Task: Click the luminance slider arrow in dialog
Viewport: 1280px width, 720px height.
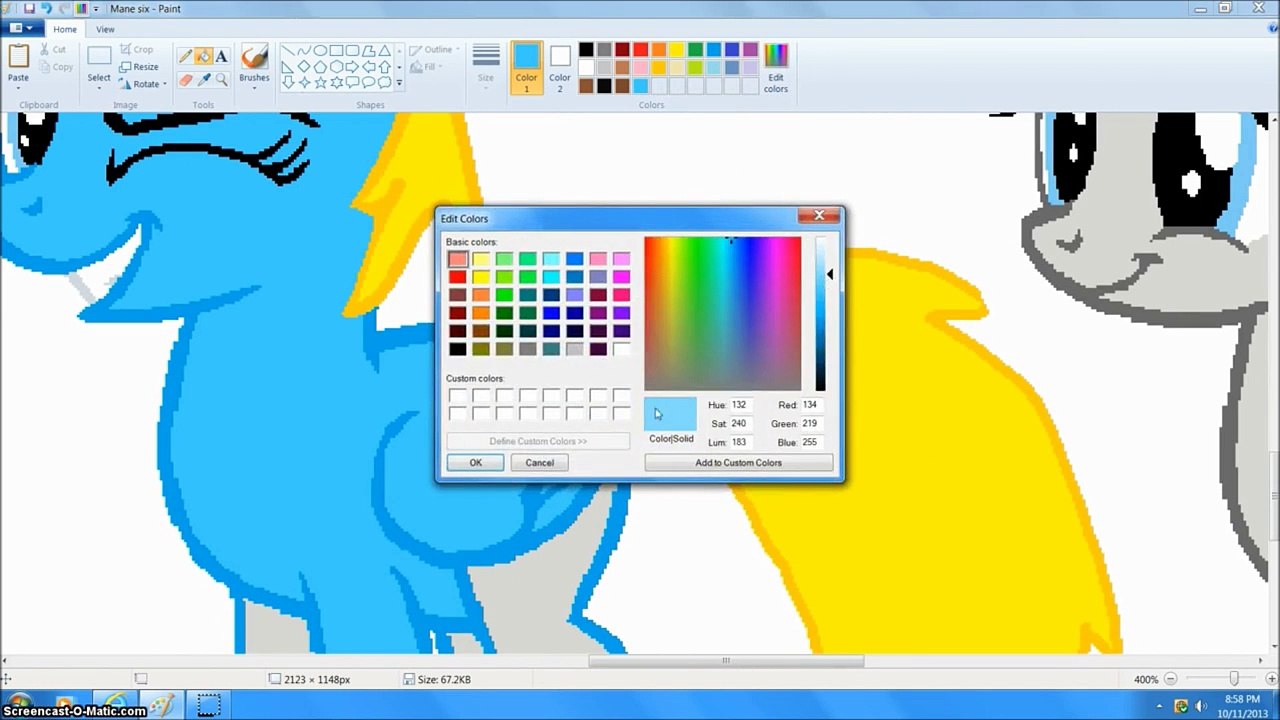Action: click(x=829, y=275)
